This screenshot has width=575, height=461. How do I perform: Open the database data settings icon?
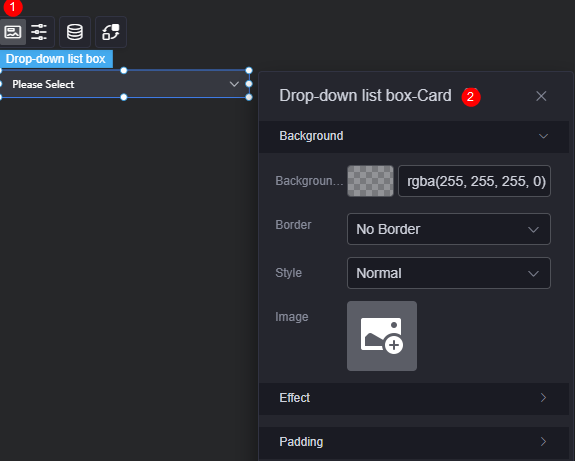pos(75,32)
